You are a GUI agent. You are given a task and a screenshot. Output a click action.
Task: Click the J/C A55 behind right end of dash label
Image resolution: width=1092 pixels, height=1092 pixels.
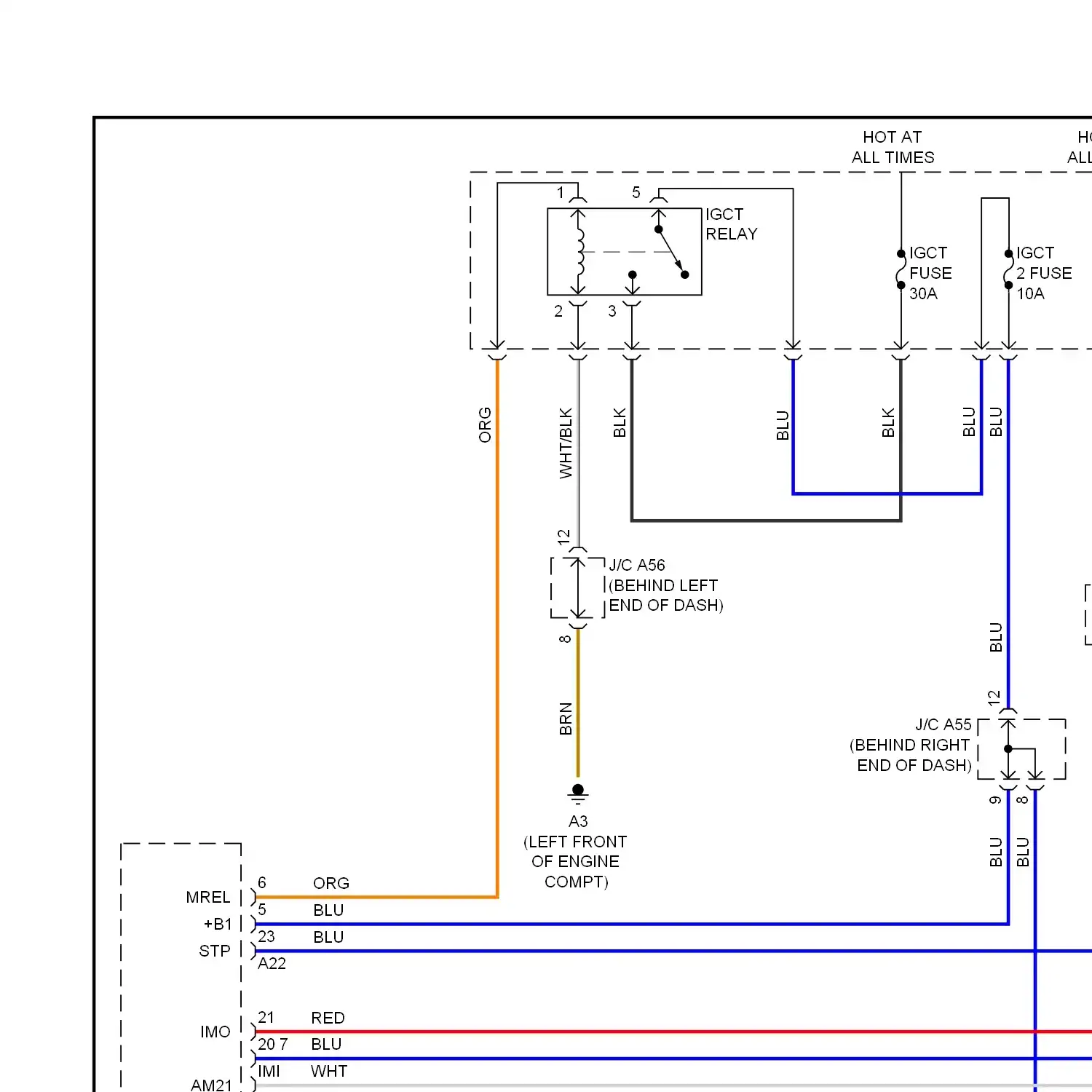(911, 745)
